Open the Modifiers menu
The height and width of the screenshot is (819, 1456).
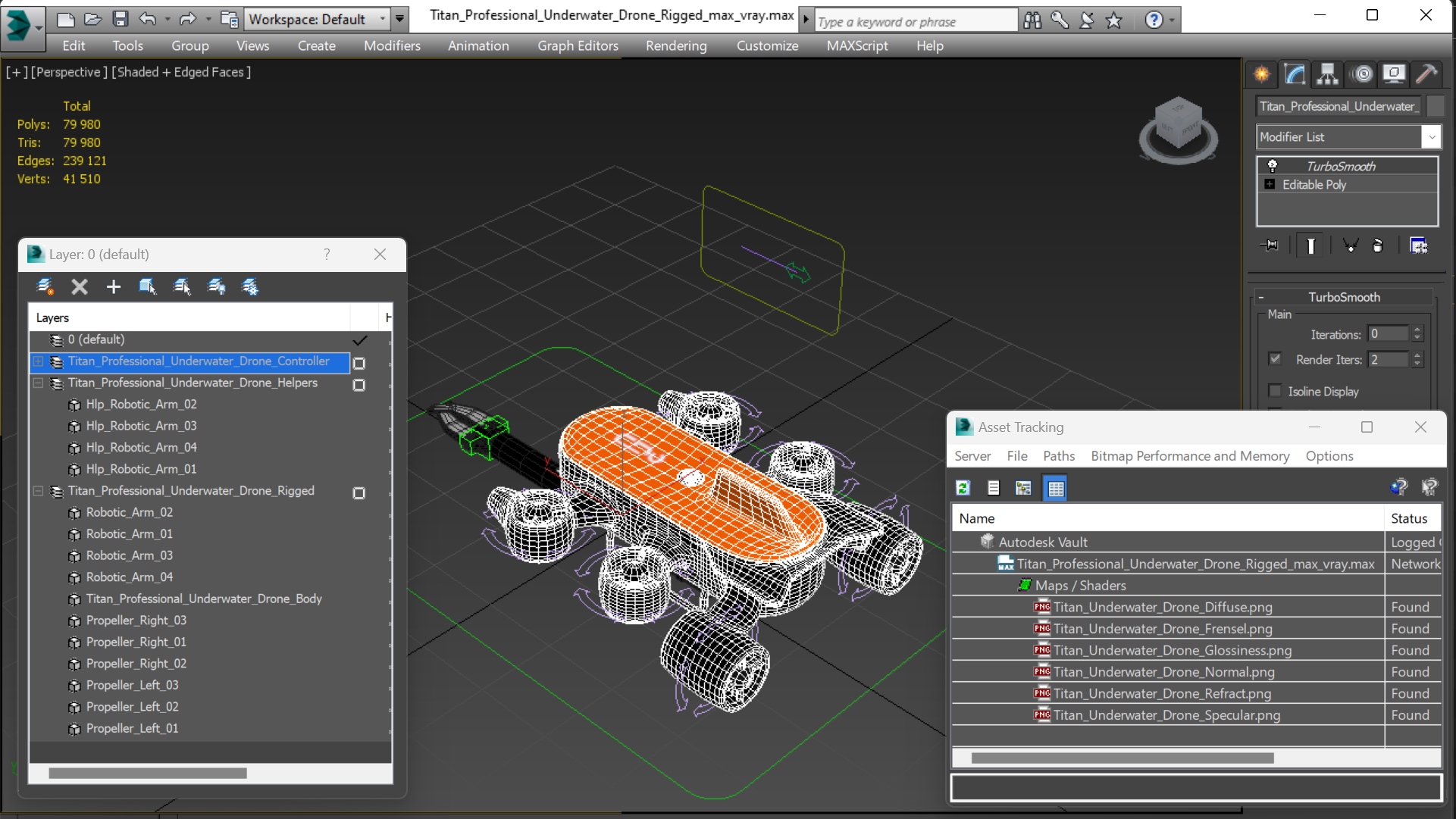pyautogui.click(x=392, y=45)
